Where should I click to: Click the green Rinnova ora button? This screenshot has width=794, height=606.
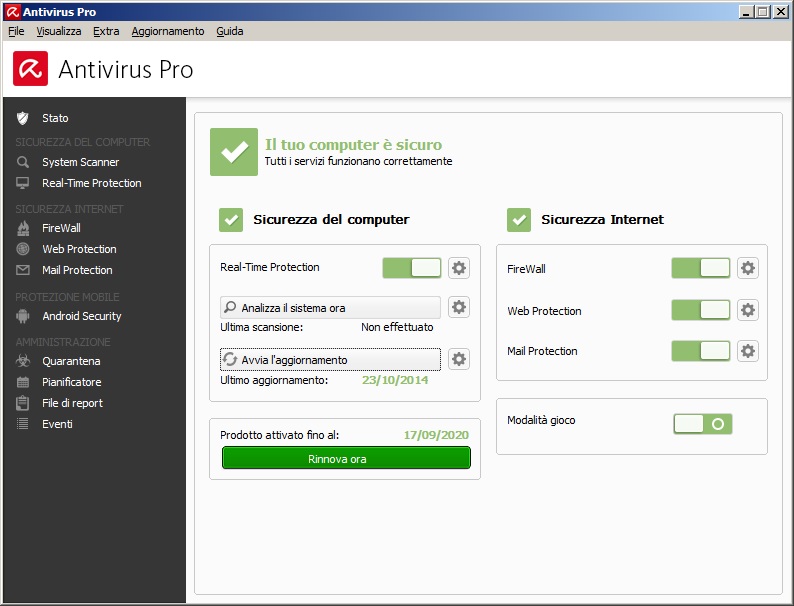(x=346, y=458)
